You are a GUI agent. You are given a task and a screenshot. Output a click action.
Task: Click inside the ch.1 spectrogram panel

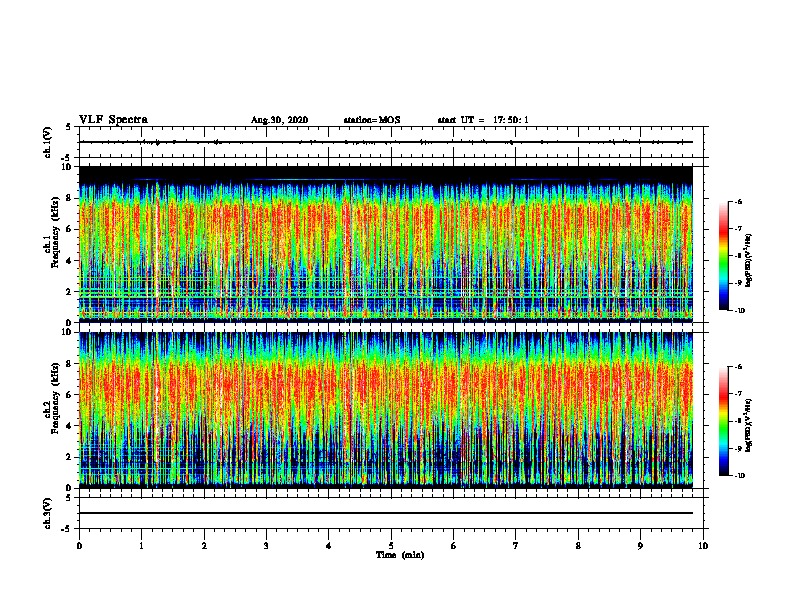click(386, 244)
